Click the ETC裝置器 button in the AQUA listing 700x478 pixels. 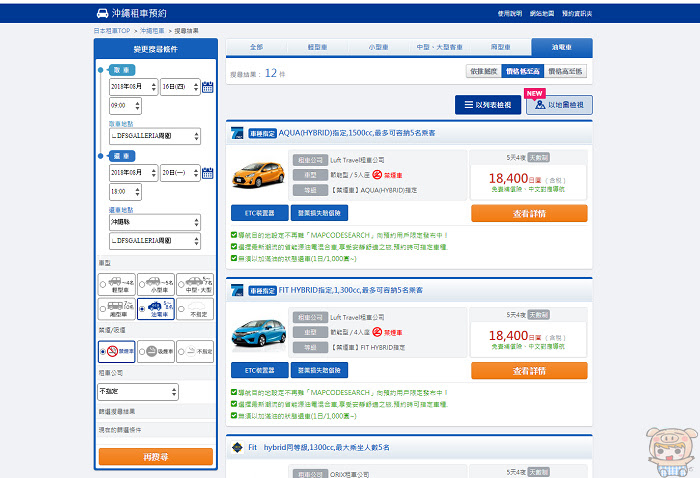pyautogui.click(x=259, y=213)
